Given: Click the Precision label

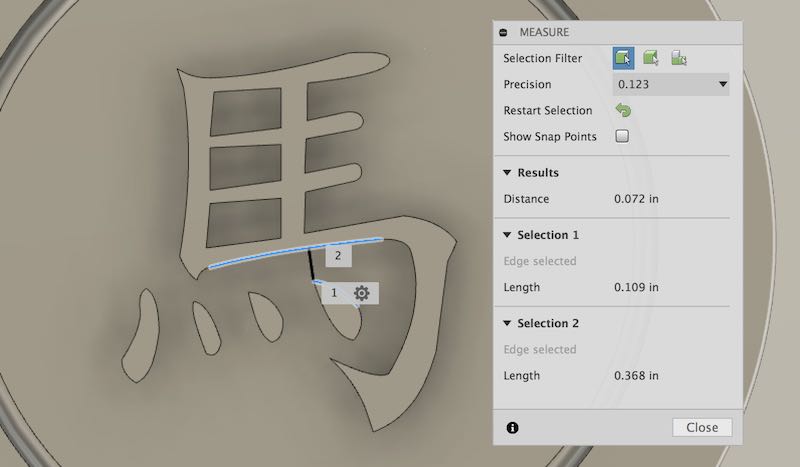Looking at the screenshot, I should click(x=527, y=84).
